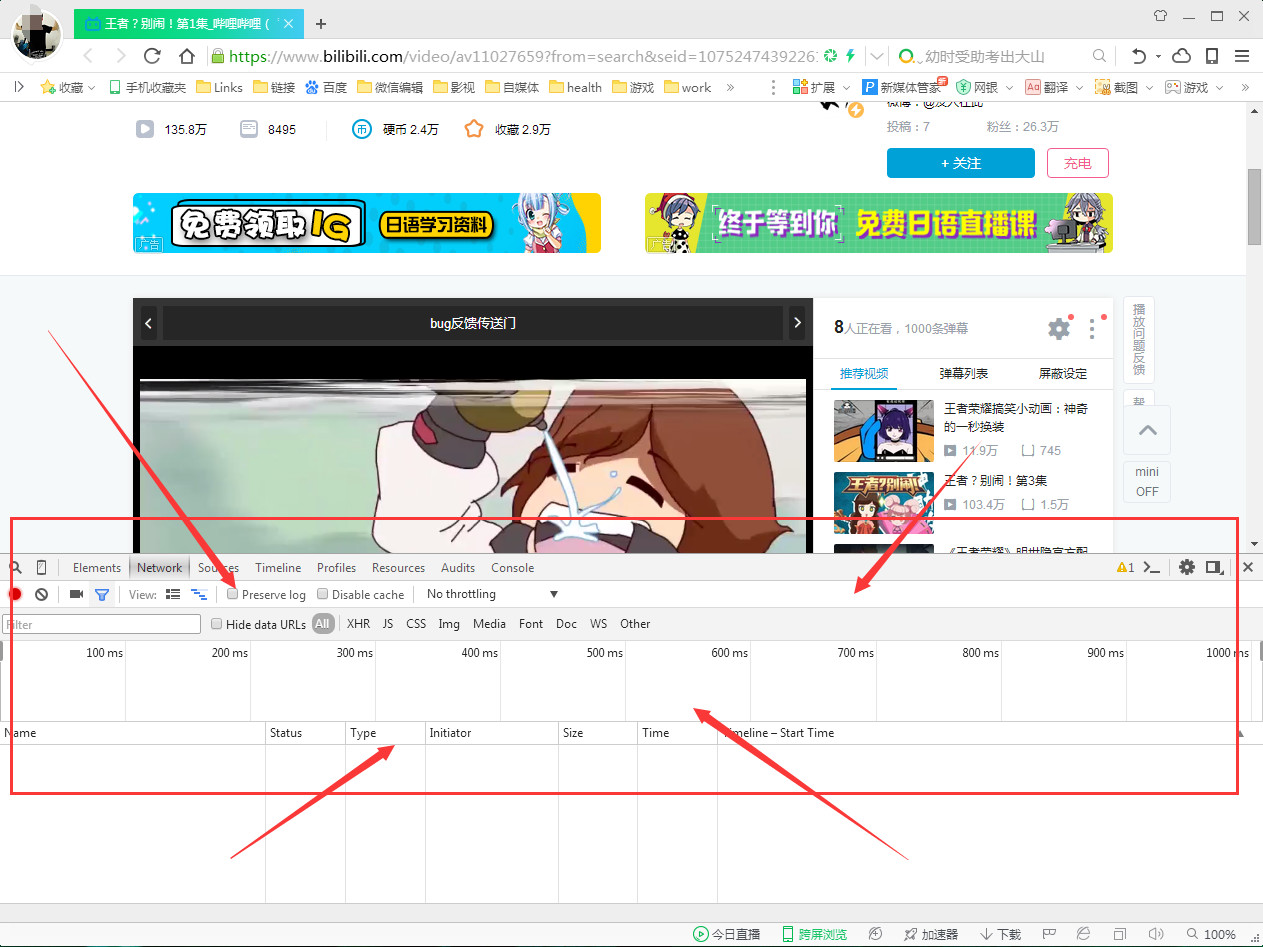
Task: Expand the 收藏 bookmarks dropdown arrow
Action: [x=92, y=88]
